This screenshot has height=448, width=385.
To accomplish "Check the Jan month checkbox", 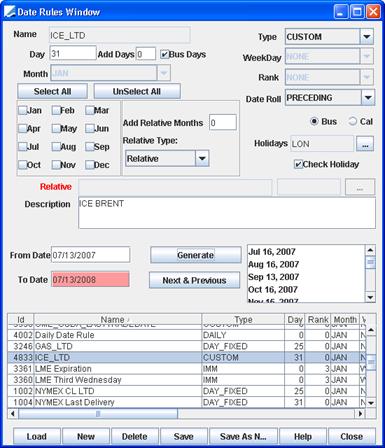I will (22, 110).
